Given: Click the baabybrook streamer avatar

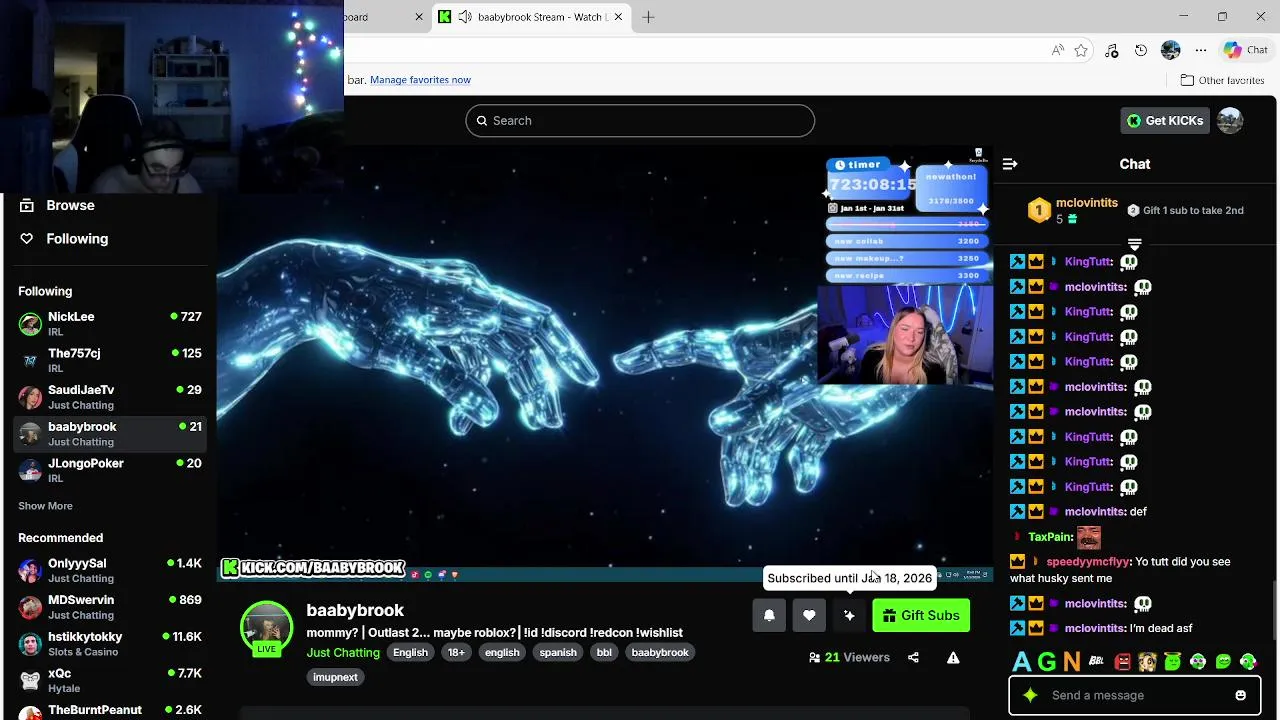Looking at the screenshot, I should [x=266, y=627].
